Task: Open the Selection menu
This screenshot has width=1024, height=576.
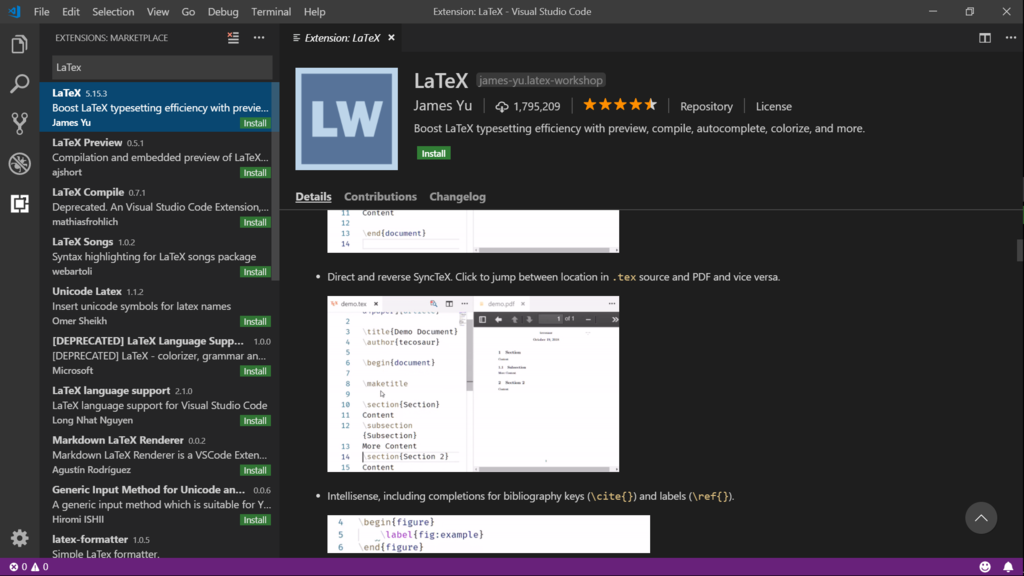Action: pyautogui.click(x=113, y=12)
